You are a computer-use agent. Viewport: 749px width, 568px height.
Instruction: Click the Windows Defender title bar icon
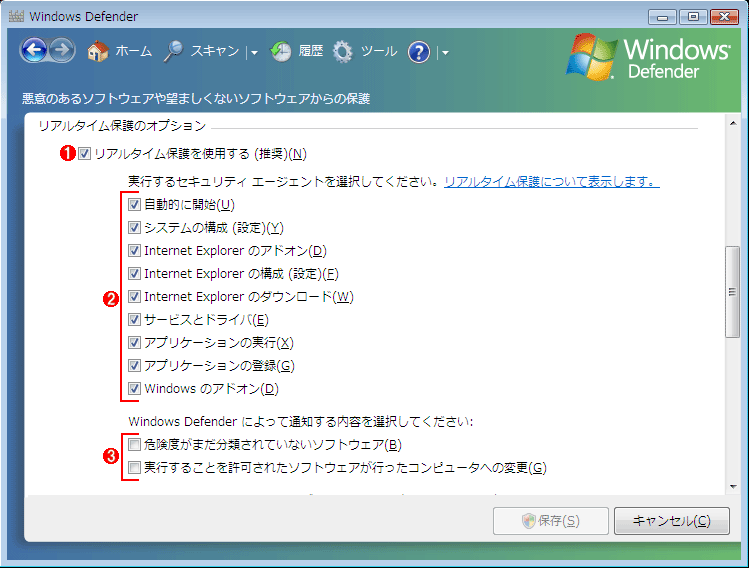[16, 16]
